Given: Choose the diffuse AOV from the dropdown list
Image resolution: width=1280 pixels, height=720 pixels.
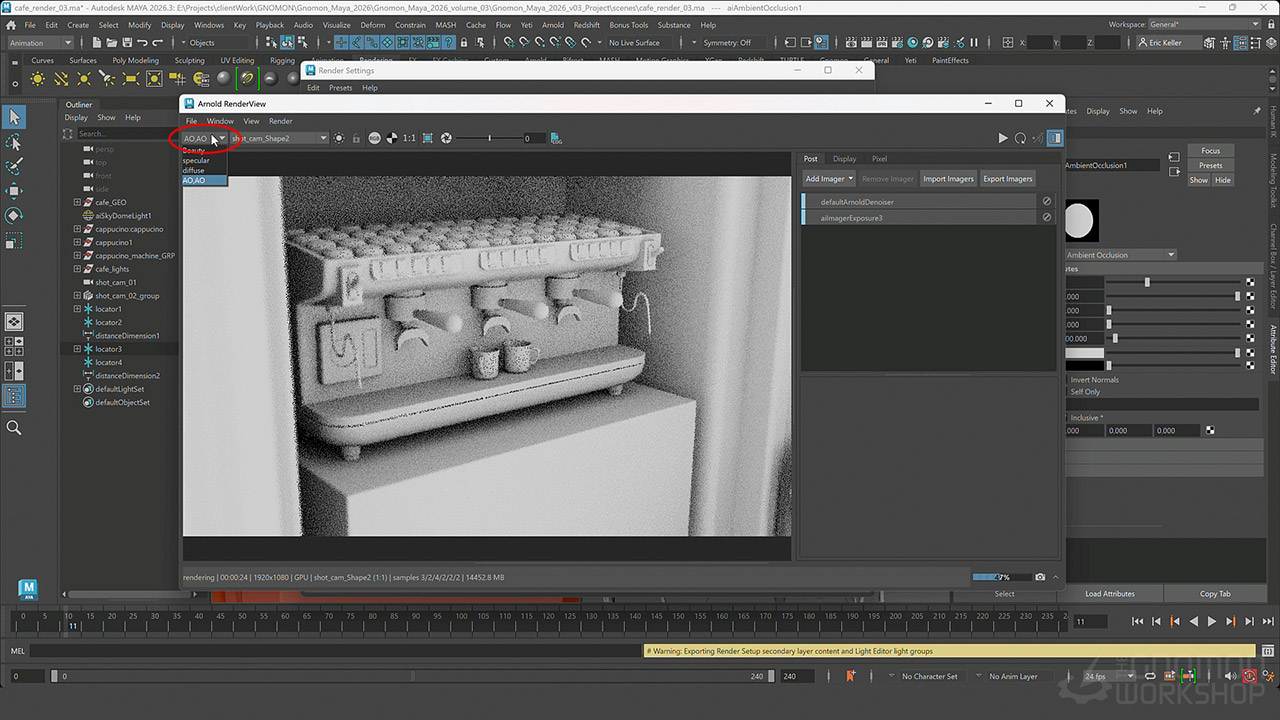Looking at the screenshot, I should pos(194,170).
